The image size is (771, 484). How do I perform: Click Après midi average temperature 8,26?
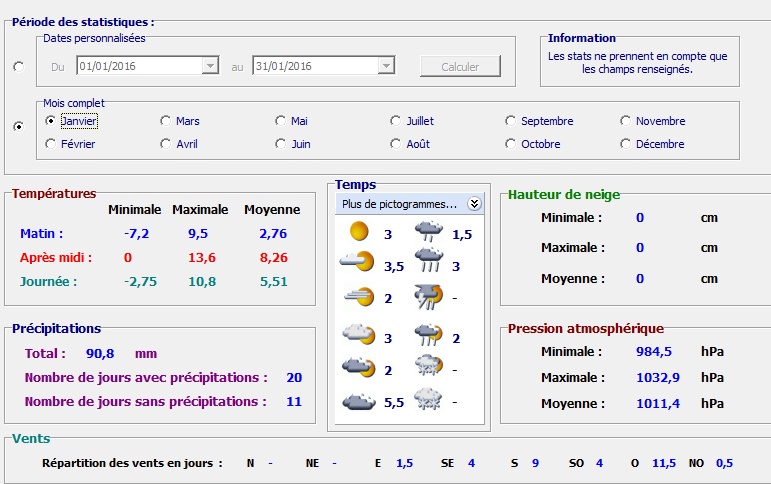[x=273, y=258]
